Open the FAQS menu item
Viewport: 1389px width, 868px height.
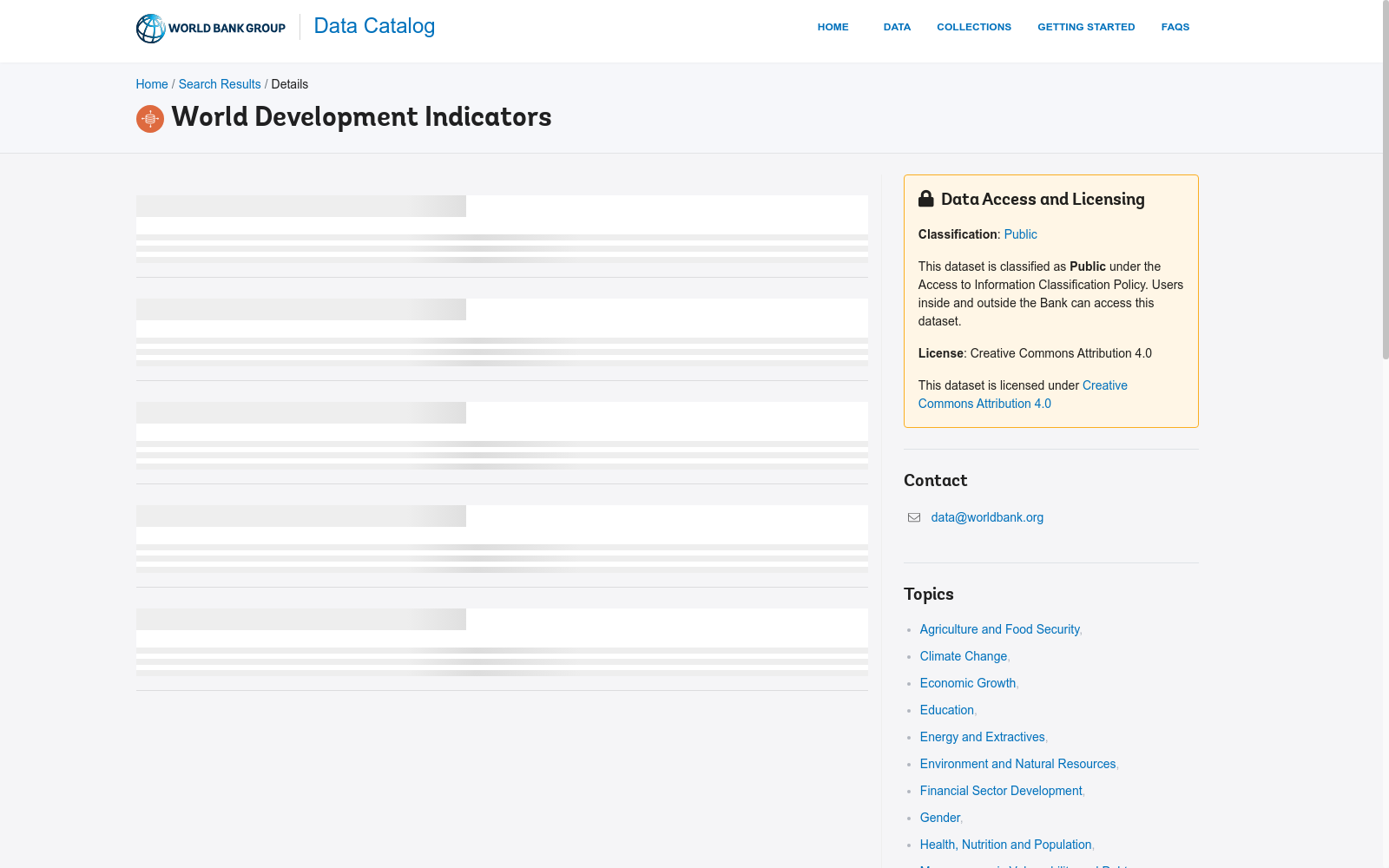pyautogui.click(x=1175, y=27)
